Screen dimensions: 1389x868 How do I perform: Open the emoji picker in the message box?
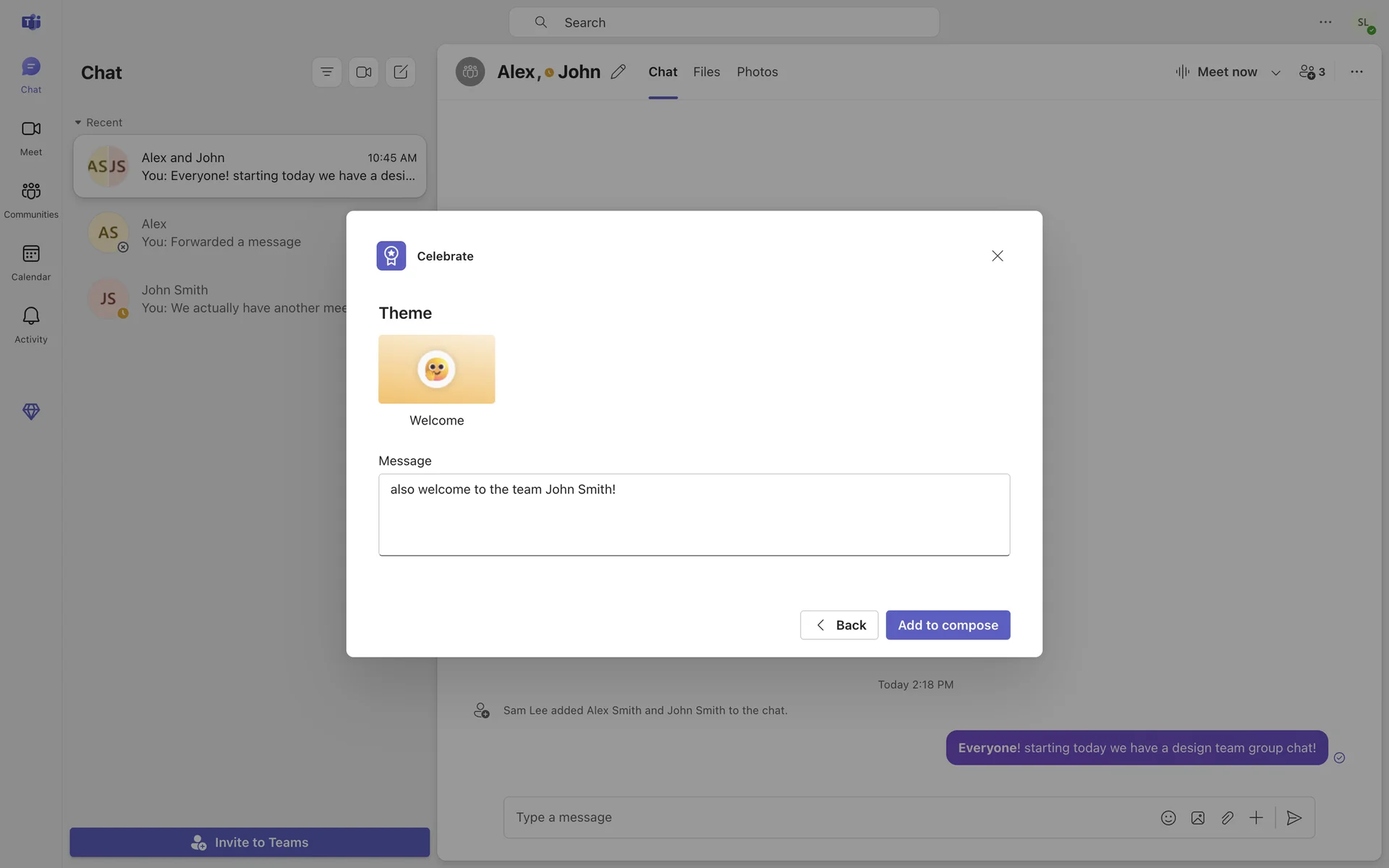point(1168,817)
